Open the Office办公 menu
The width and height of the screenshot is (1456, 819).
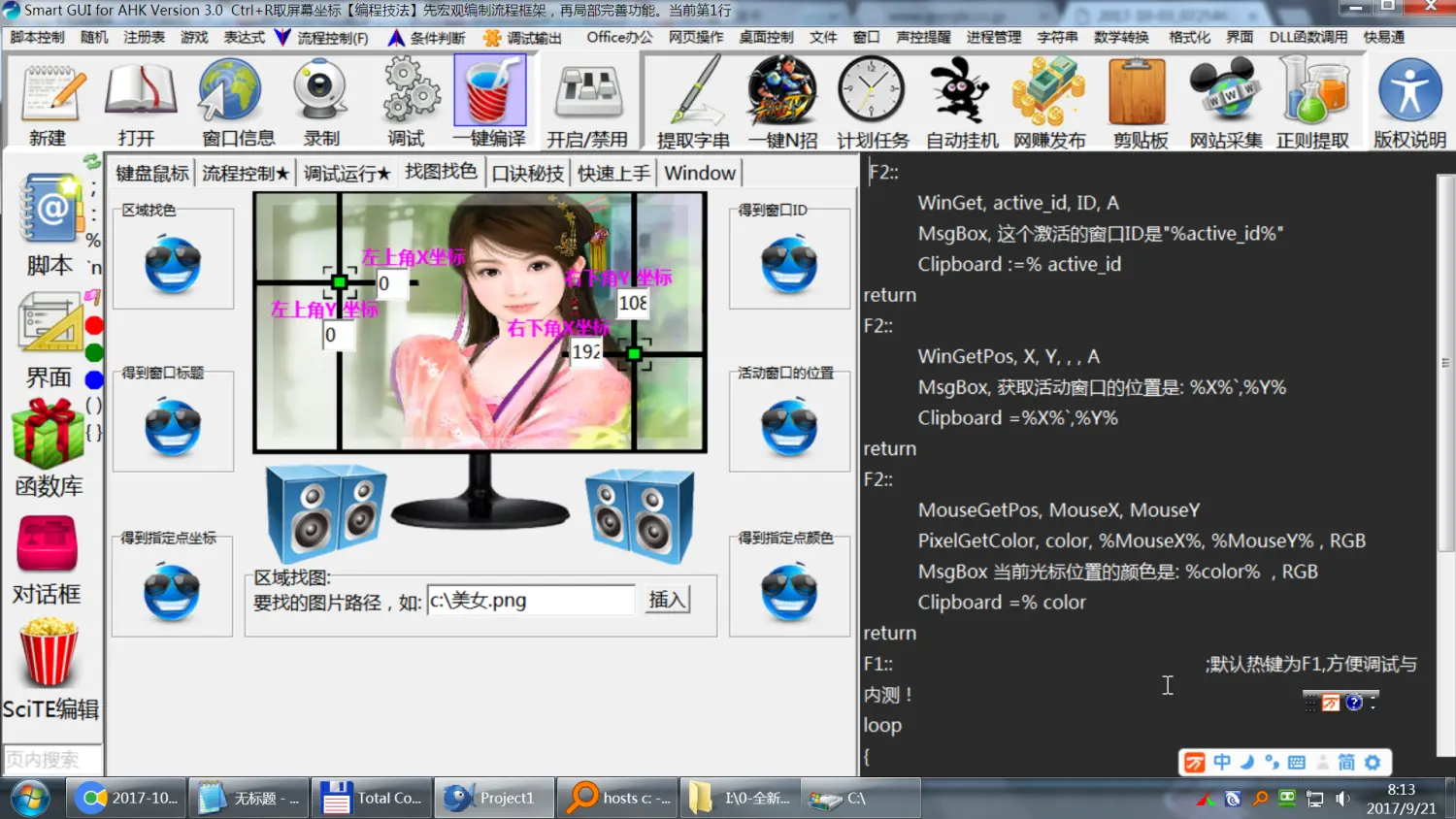pos(619,37)
